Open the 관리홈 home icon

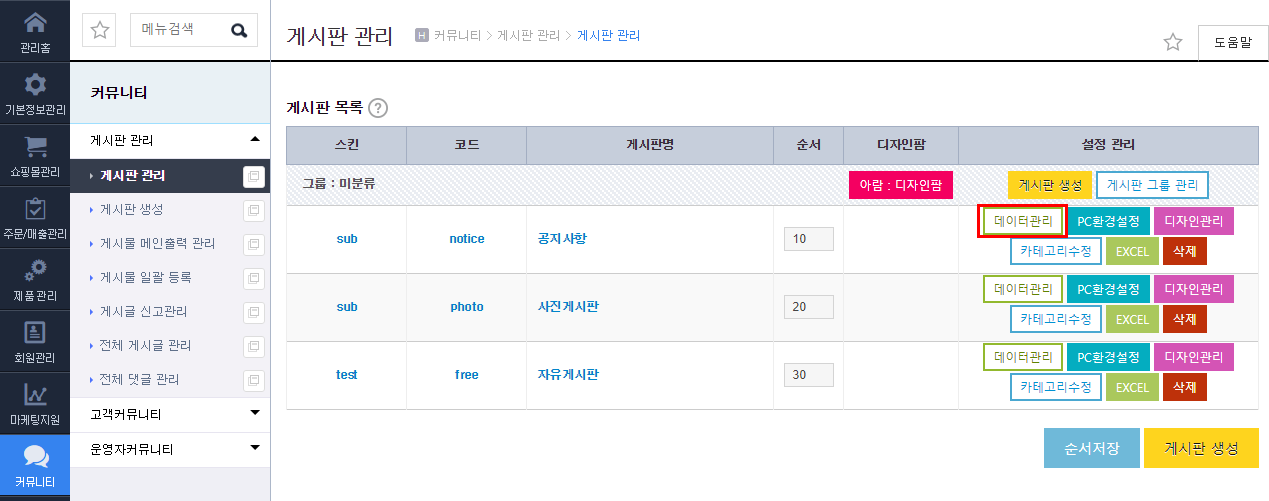[35, 22]
